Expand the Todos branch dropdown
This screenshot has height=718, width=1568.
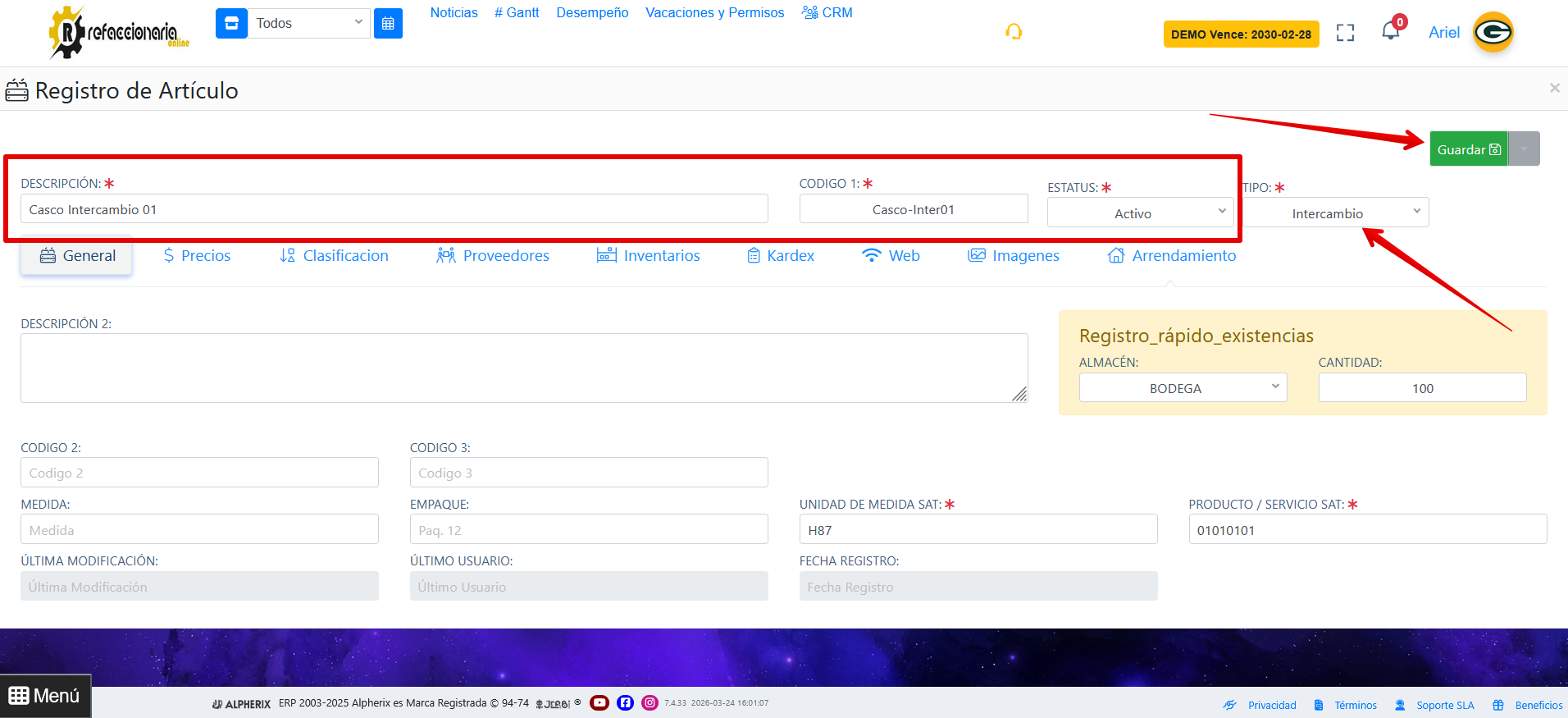(308, 23)
